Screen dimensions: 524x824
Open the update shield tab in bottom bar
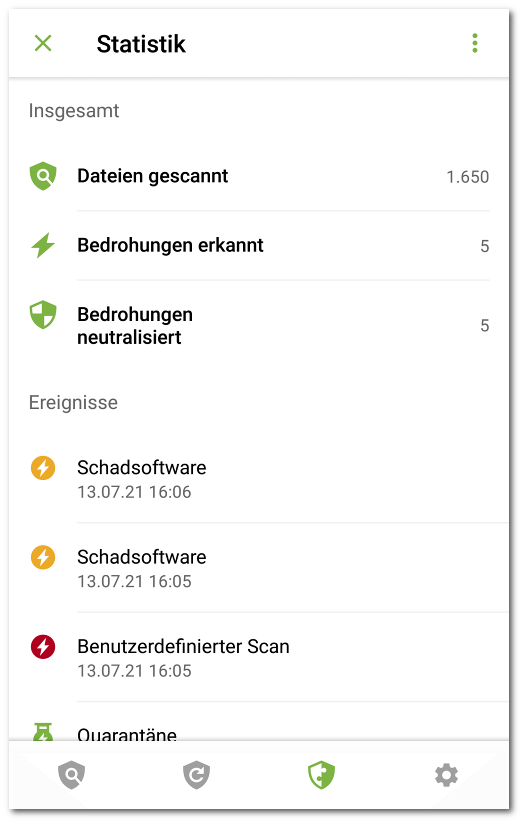[197, 775]
